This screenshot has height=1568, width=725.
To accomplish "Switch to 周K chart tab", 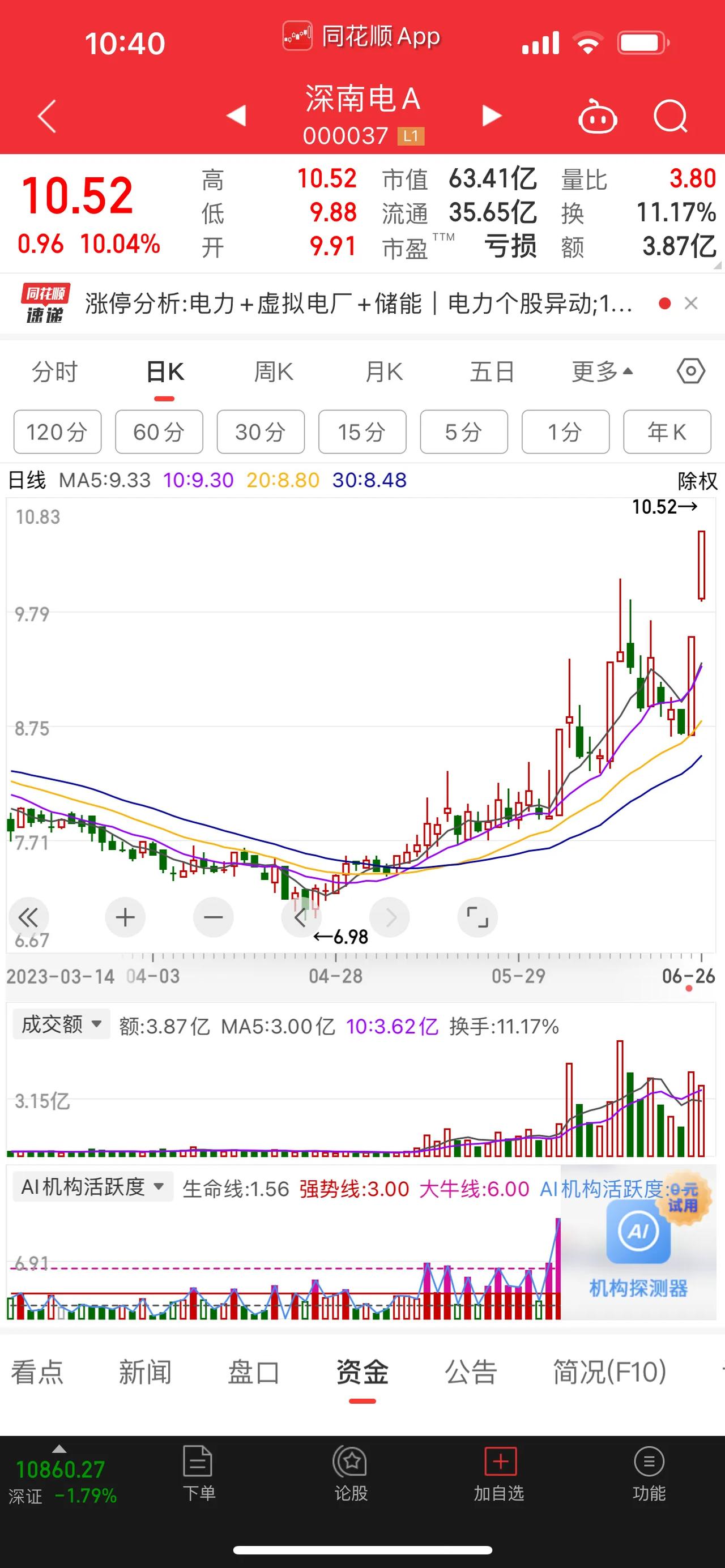I will click(274, 371).
